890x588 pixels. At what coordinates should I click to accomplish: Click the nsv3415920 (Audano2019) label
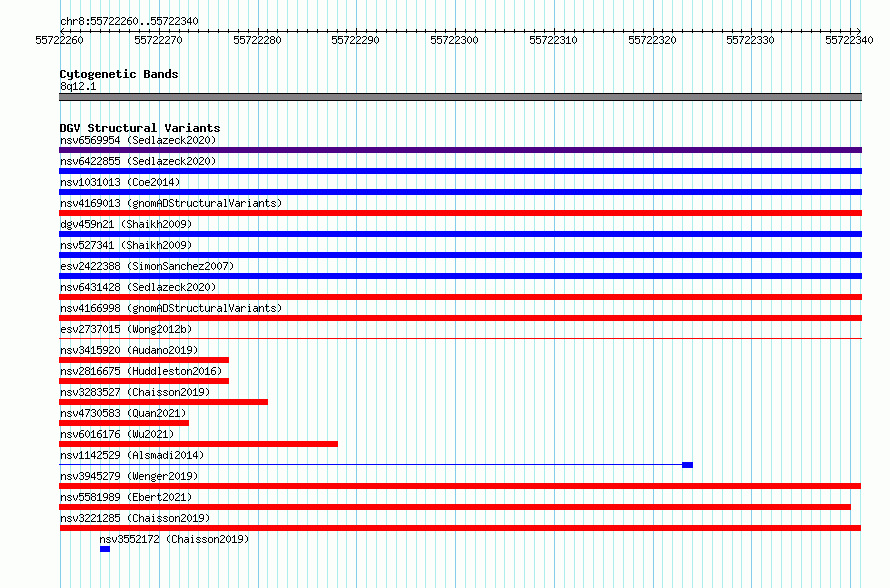point(129,350)
